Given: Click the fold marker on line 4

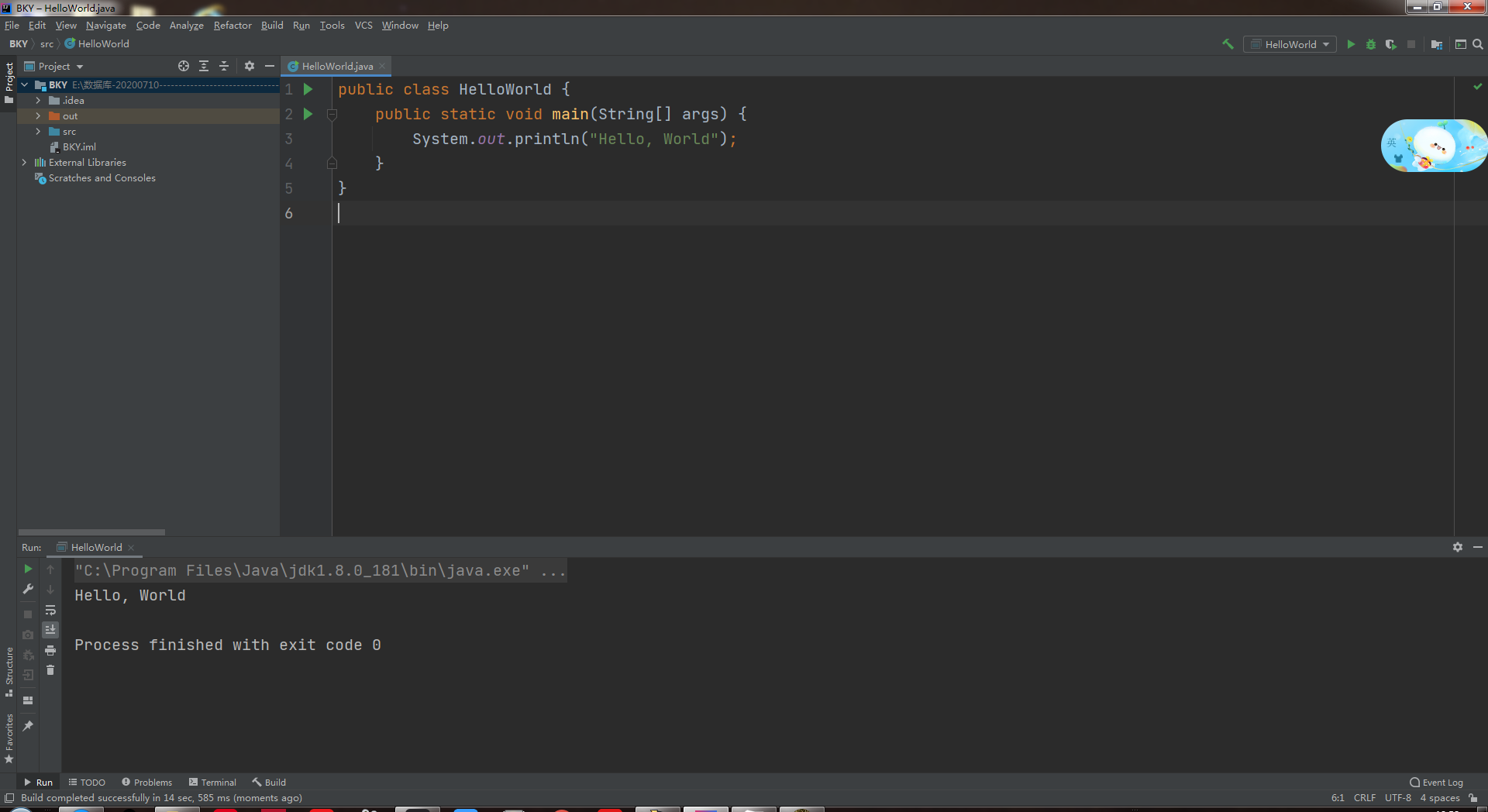Looking at the screenshot, I should pos(332,163).
